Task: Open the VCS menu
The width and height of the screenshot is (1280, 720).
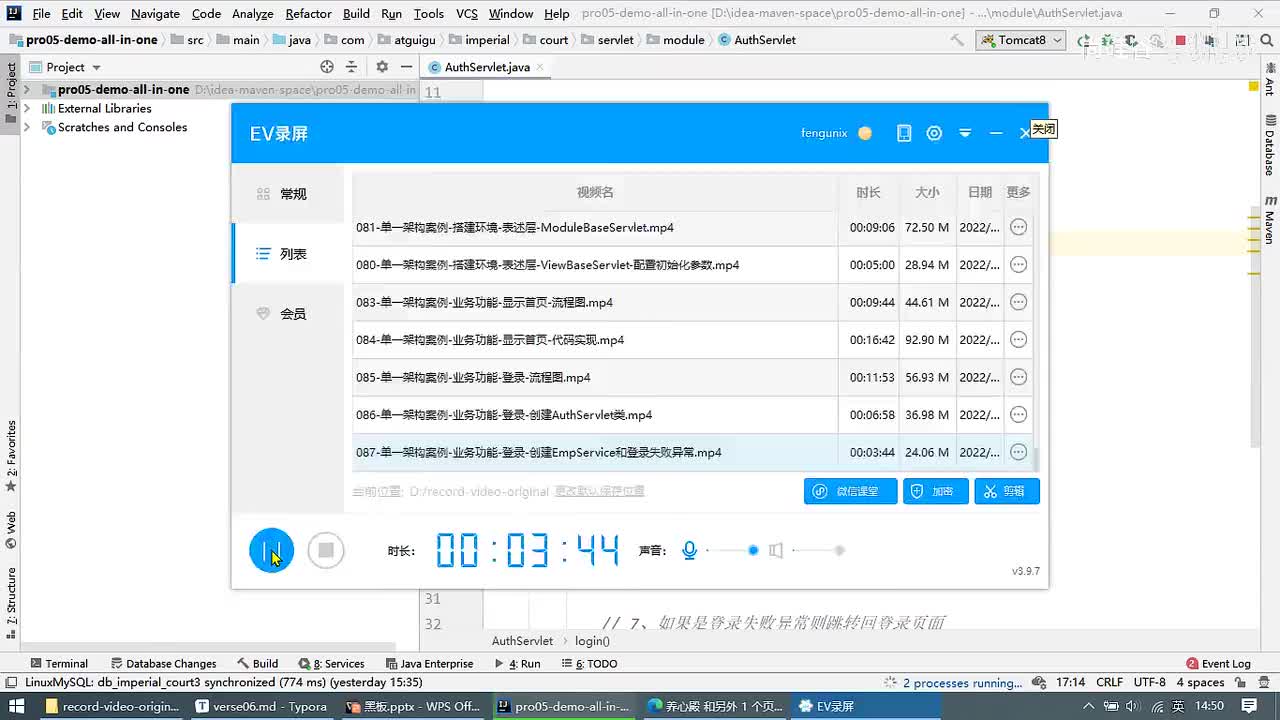Action: tap(467, 13)
